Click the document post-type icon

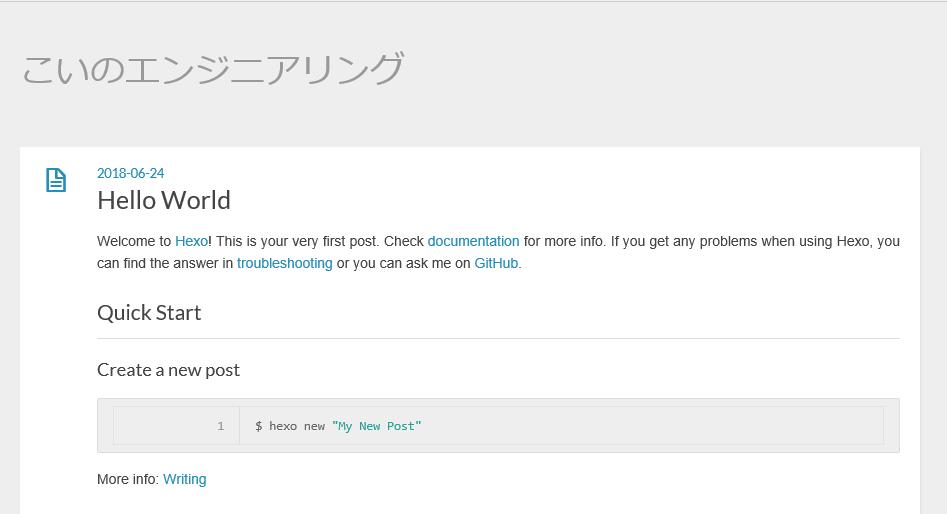[x=56, y=180]
